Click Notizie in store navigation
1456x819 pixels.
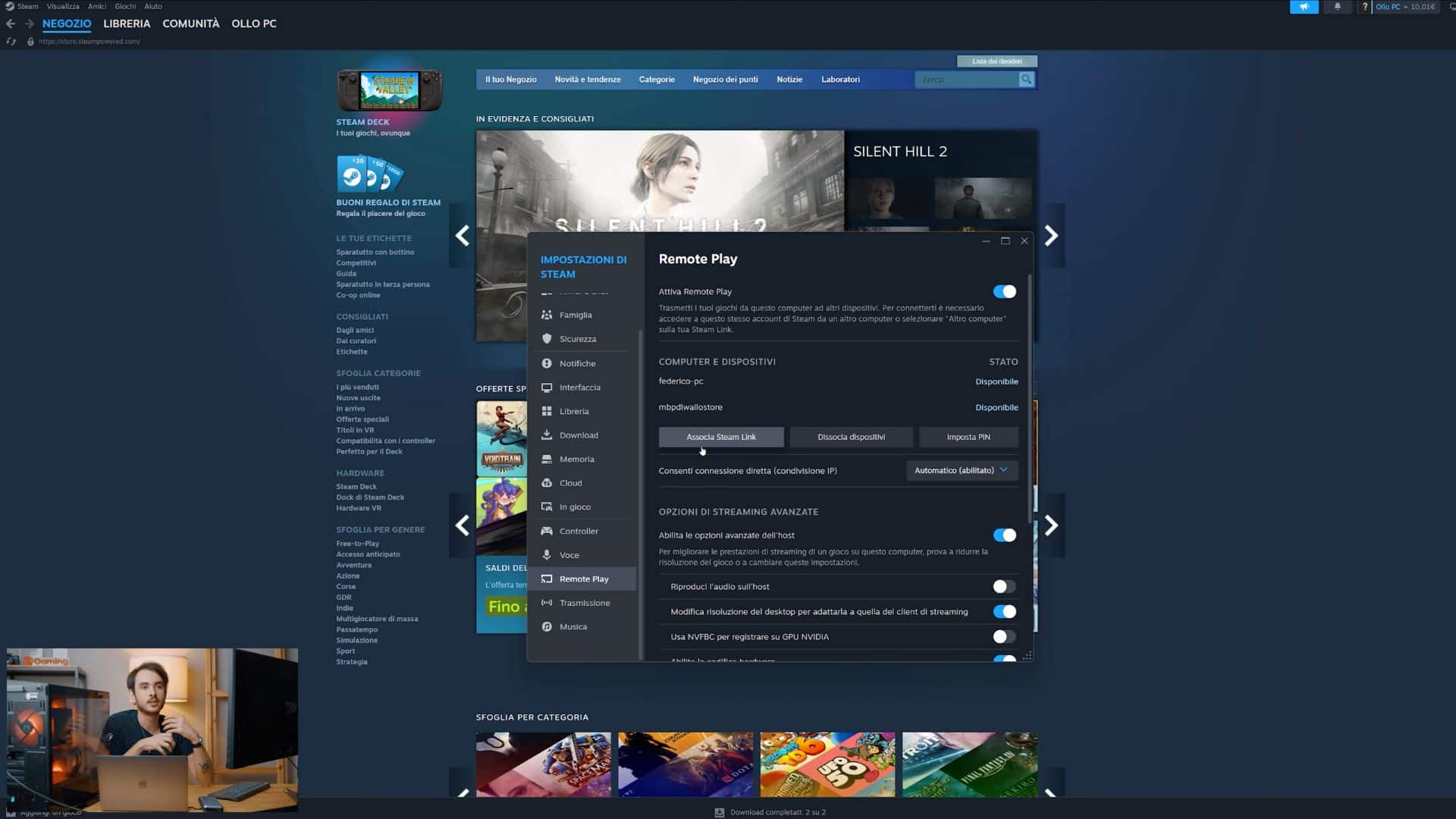point(789,79)
